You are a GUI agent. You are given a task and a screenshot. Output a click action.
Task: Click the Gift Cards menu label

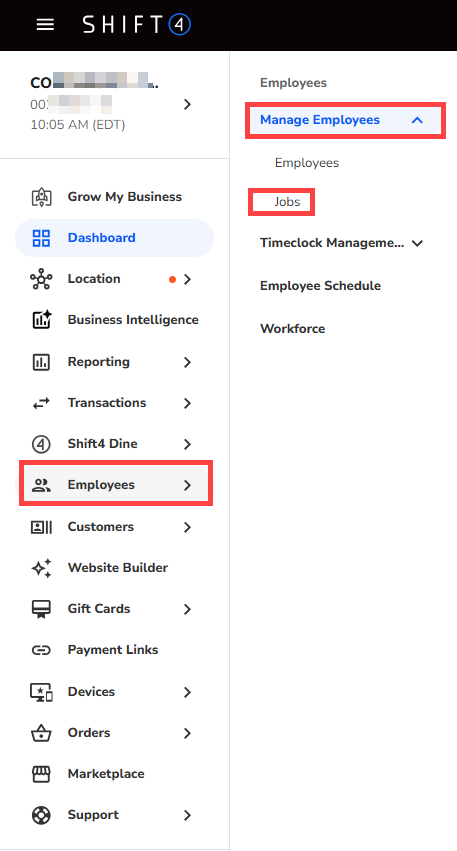(x=99, y=609)
